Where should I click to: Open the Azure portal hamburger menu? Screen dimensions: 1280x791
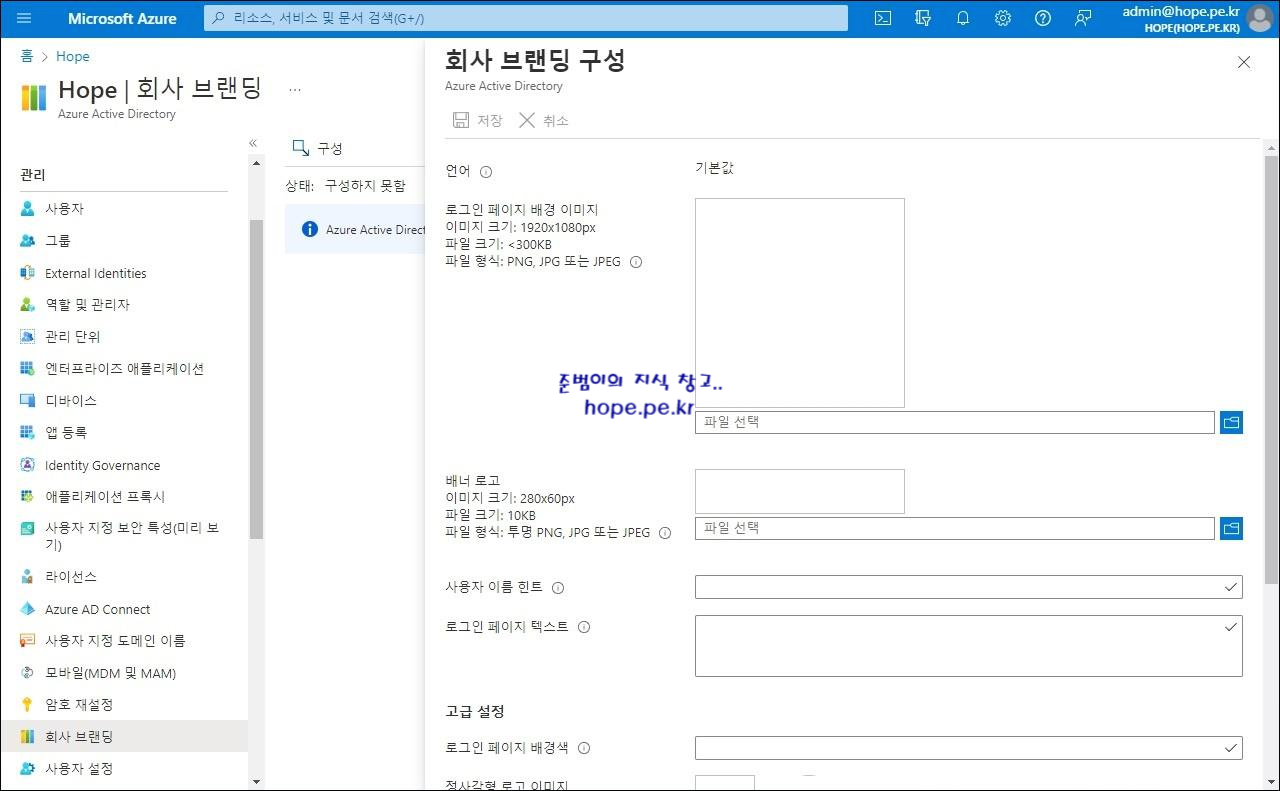[24, 18]
